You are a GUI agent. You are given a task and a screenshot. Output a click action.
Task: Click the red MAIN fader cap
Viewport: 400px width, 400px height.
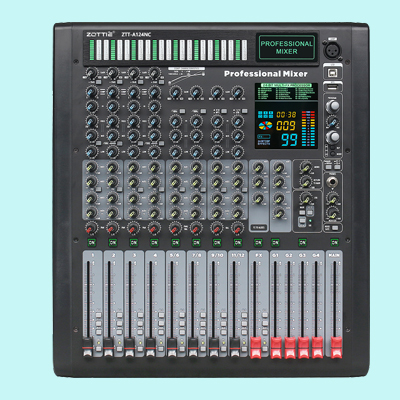coord(336,347)
